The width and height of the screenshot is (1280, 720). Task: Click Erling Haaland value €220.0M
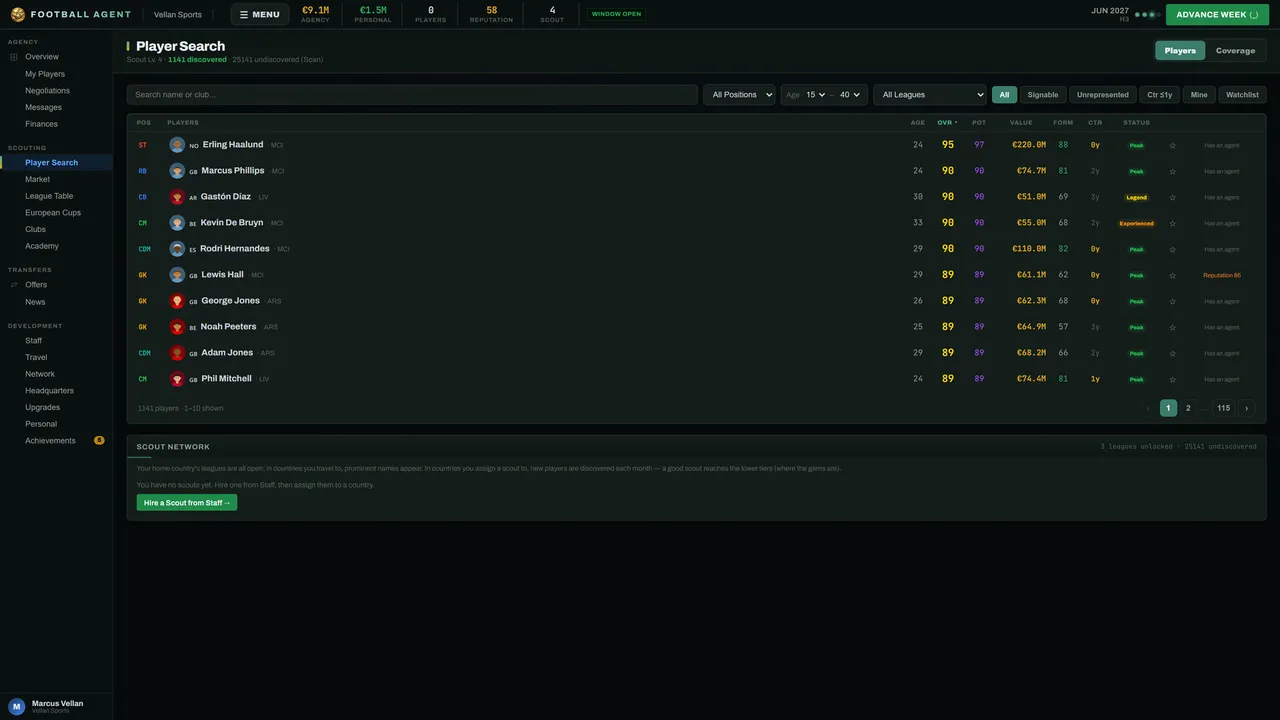point(1029,145)
